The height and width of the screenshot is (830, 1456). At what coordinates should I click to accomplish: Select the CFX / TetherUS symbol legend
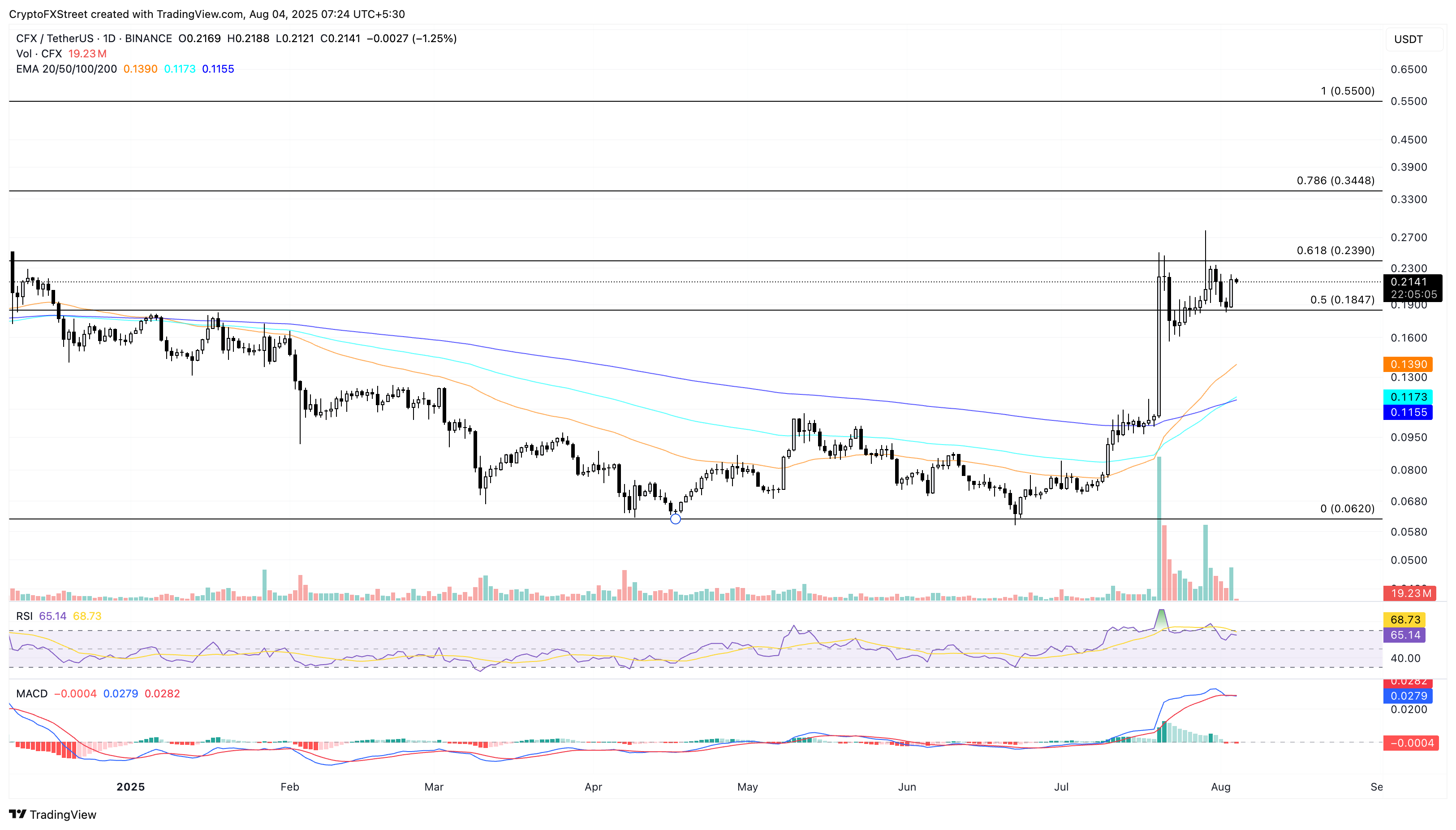click(x=94, y=38)
